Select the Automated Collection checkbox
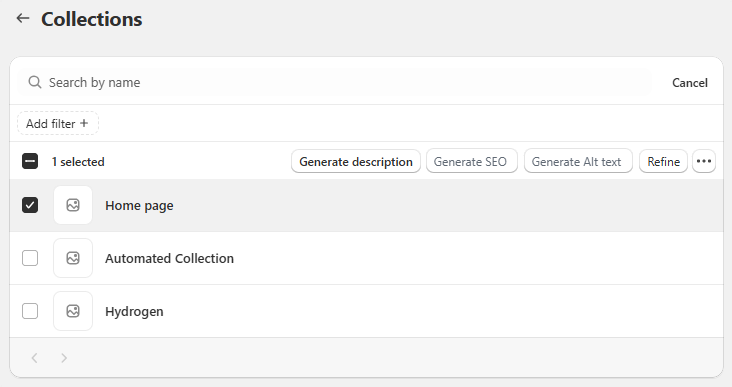 click(x=30, y=258)
